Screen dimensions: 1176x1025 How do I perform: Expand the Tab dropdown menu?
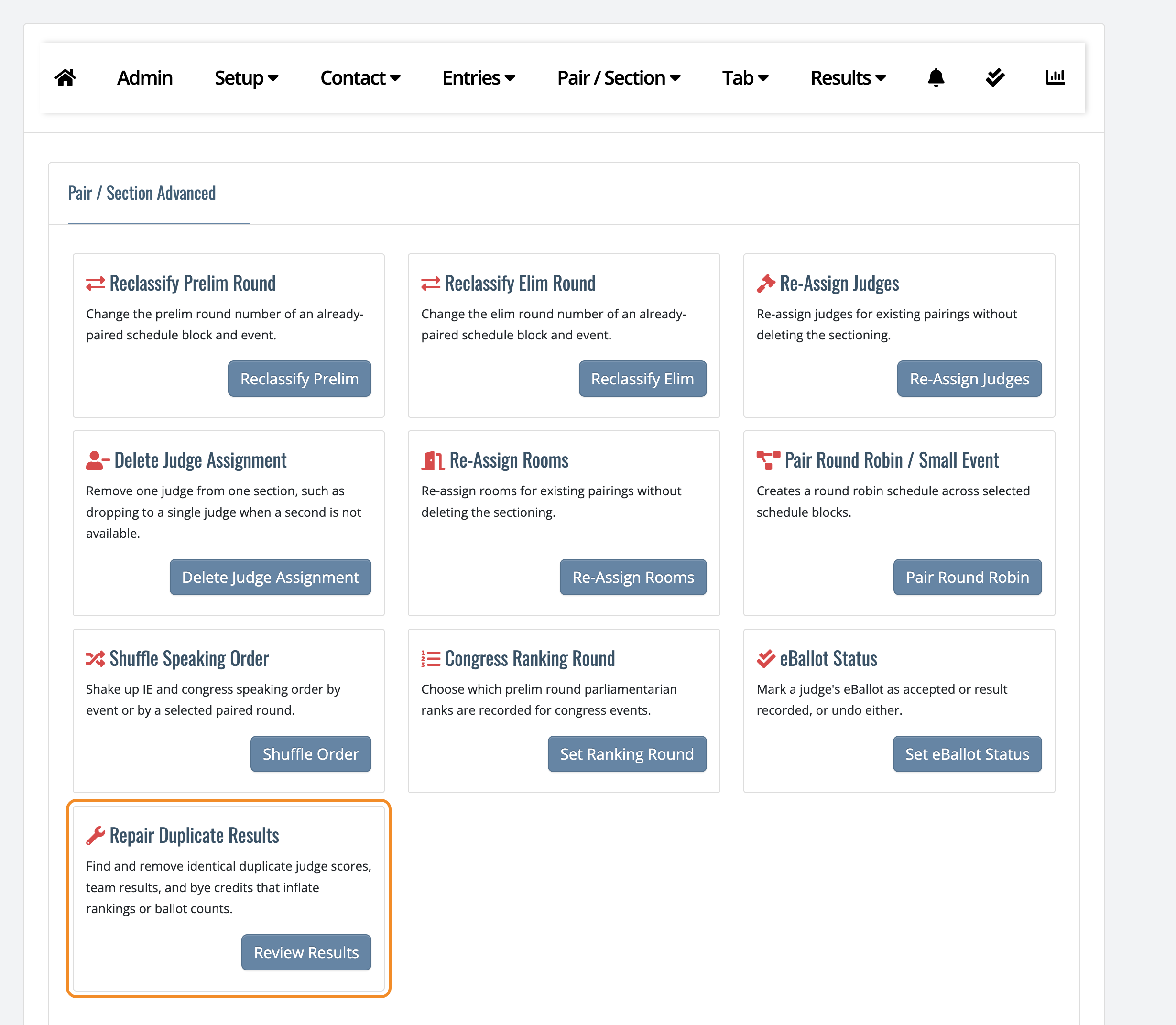[745, 78]
